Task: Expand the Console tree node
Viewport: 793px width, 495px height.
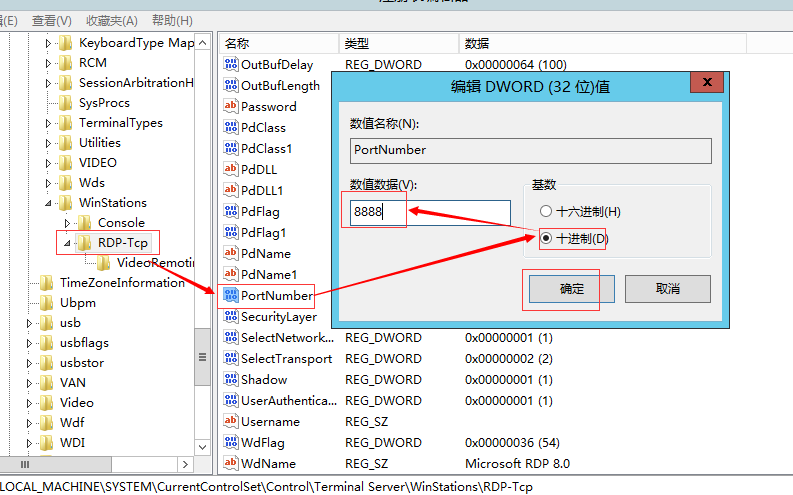Action: 67,223
